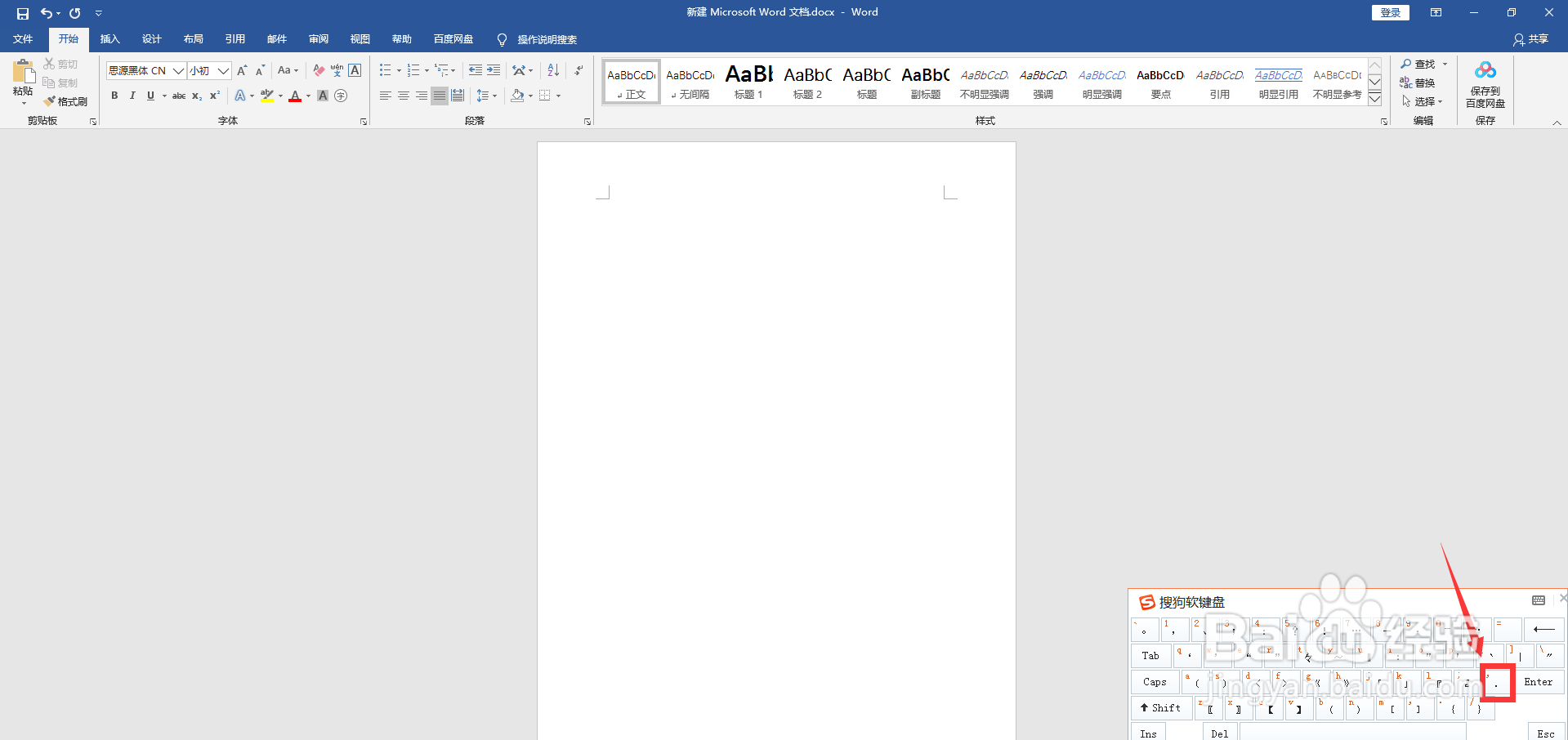Open the font size dropdown (小初)
The height and width of the screenshot is (740, 1568).
pos(223,71)
